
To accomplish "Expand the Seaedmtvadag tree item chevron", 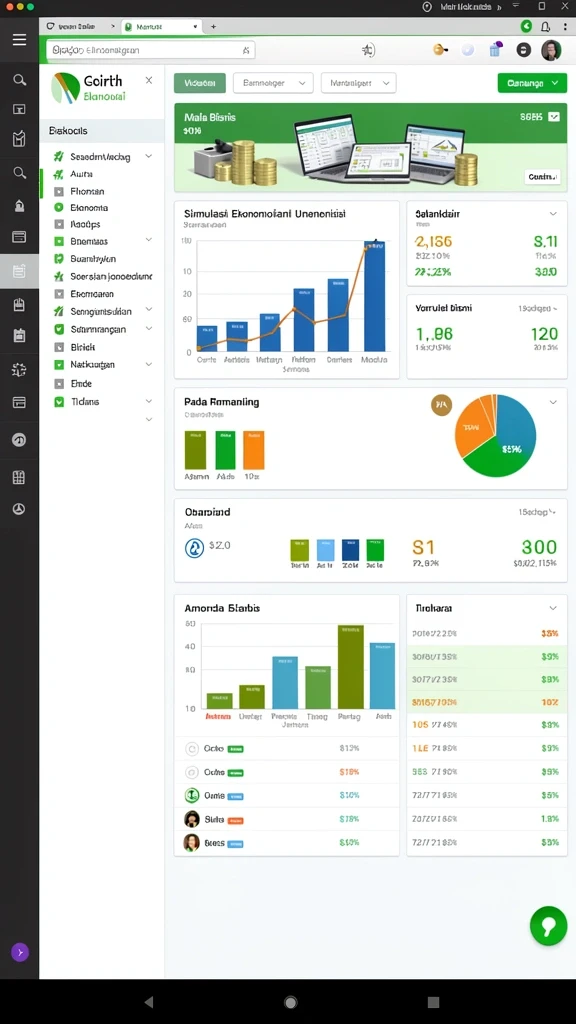I will (149, 157).
